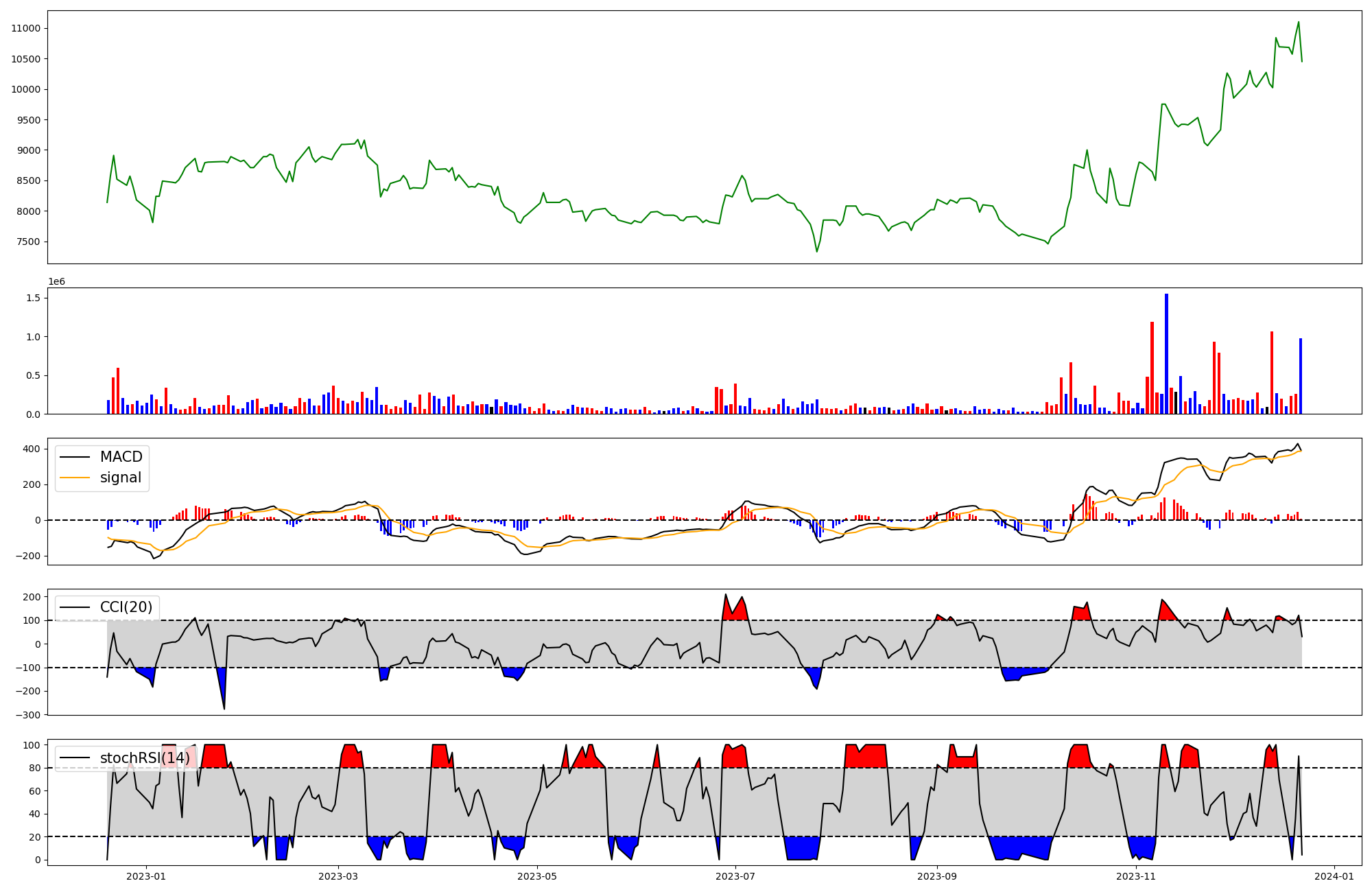Select the stochRSI(14) legend entry
The width and height of the screenshot is (1372, 892).
tap(145, 758)
